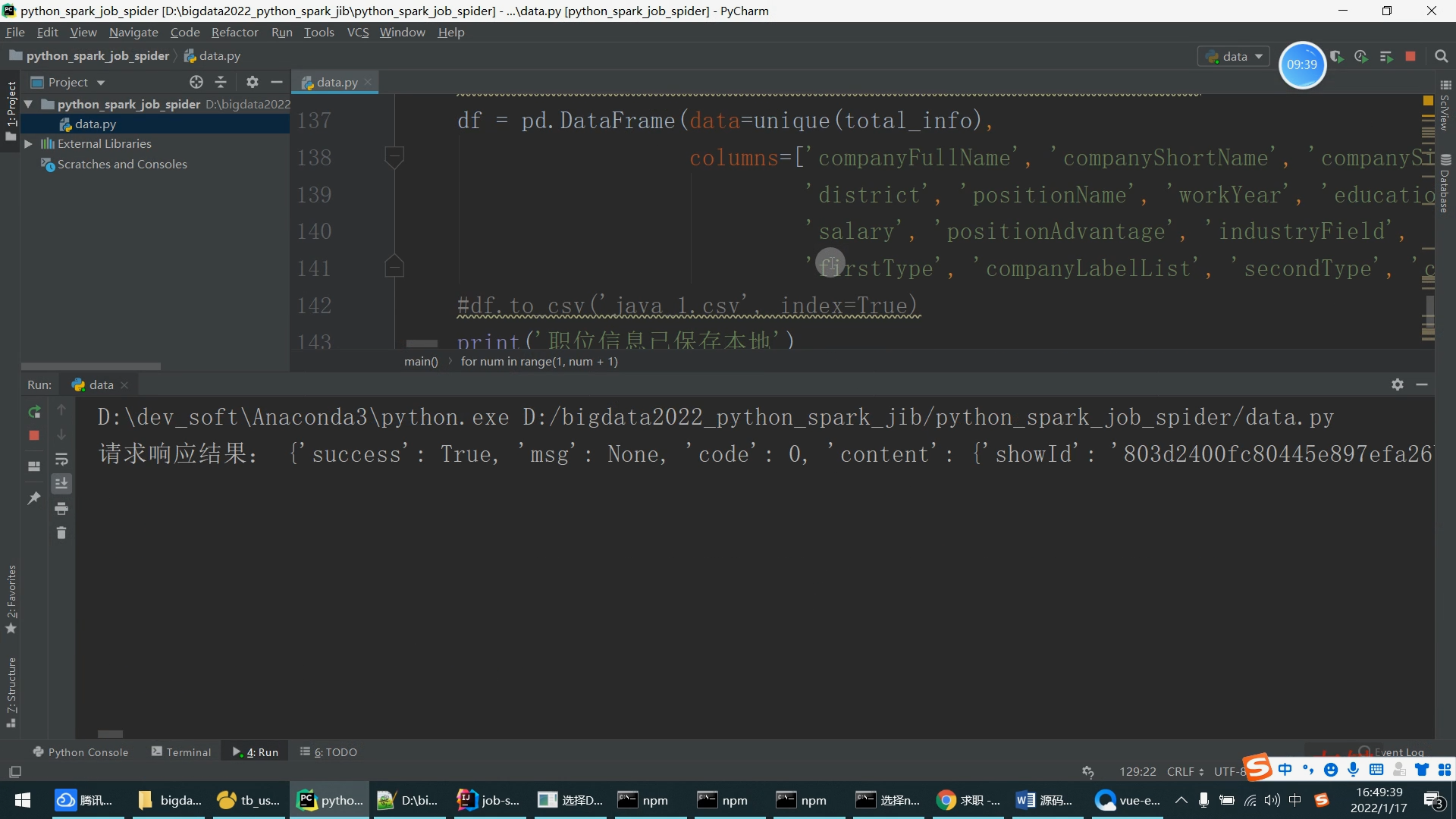Open Database side panel
The image size is (1456, 819).
1445,183
